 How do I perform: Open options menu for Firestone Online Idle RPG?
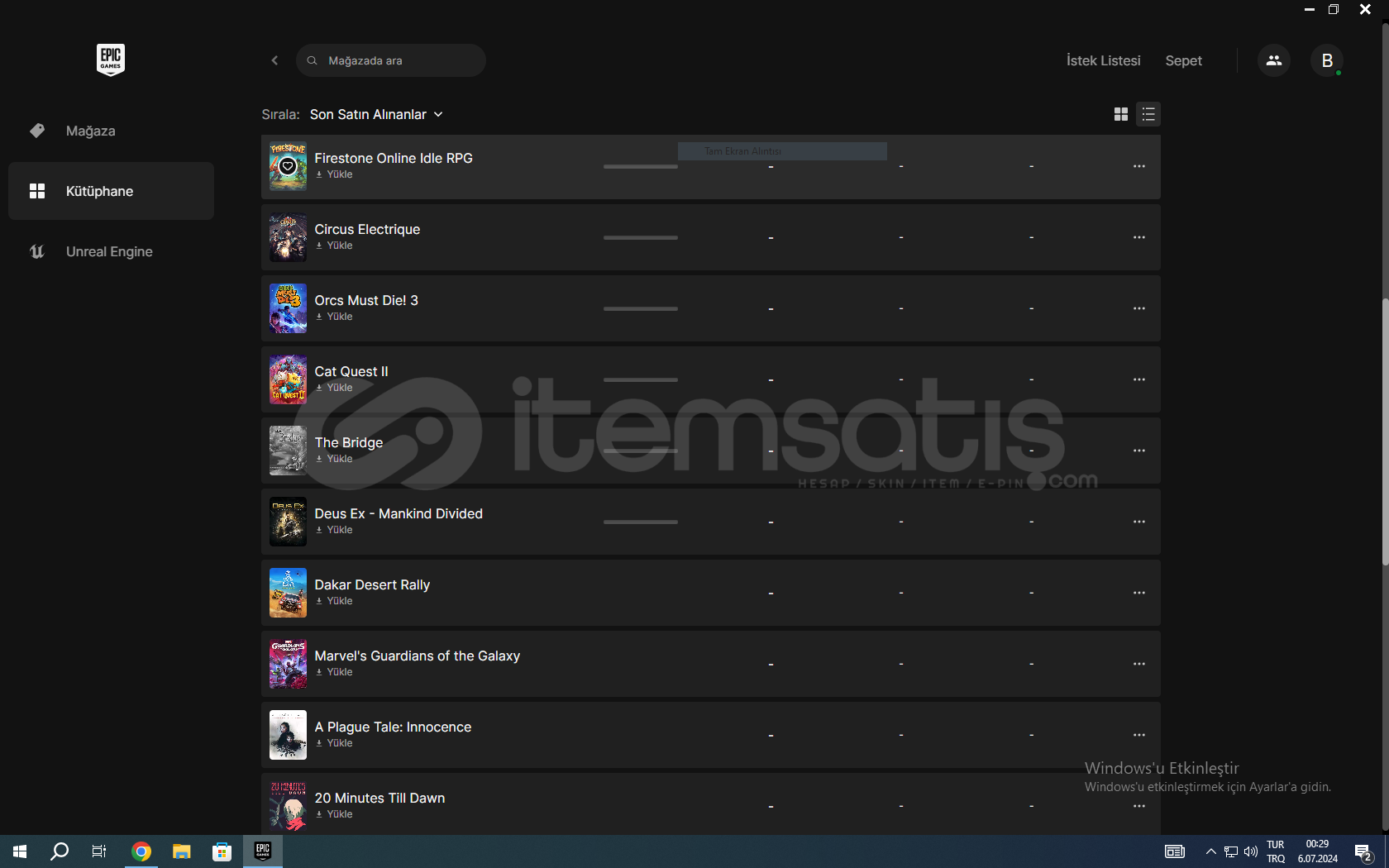[x=1138, y=166]
